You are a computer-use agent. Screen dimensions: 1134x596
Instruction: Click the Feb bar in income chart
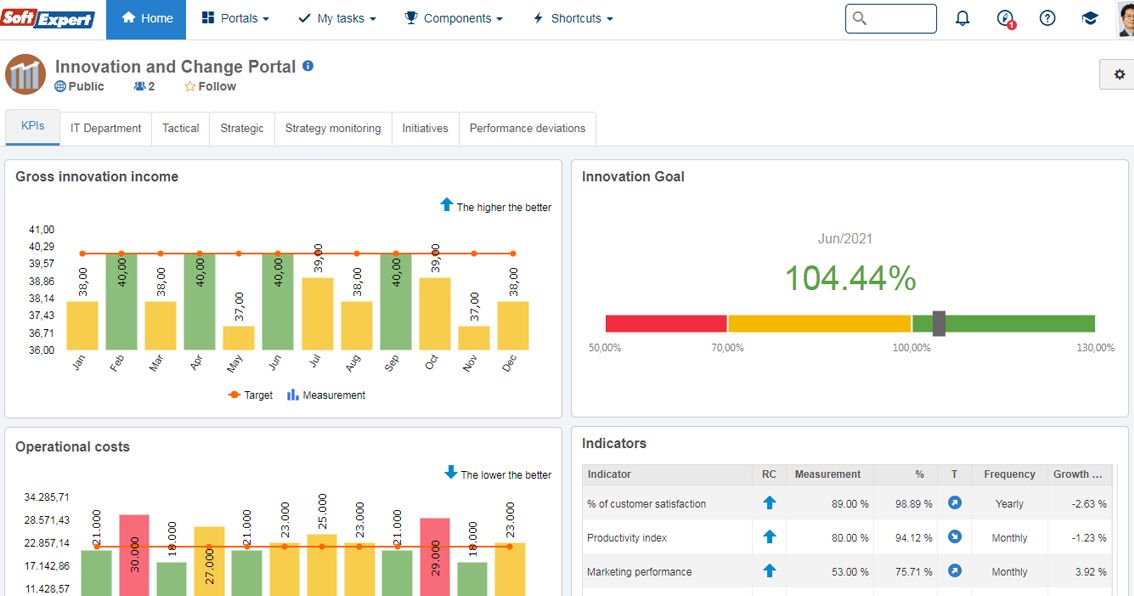122,302
